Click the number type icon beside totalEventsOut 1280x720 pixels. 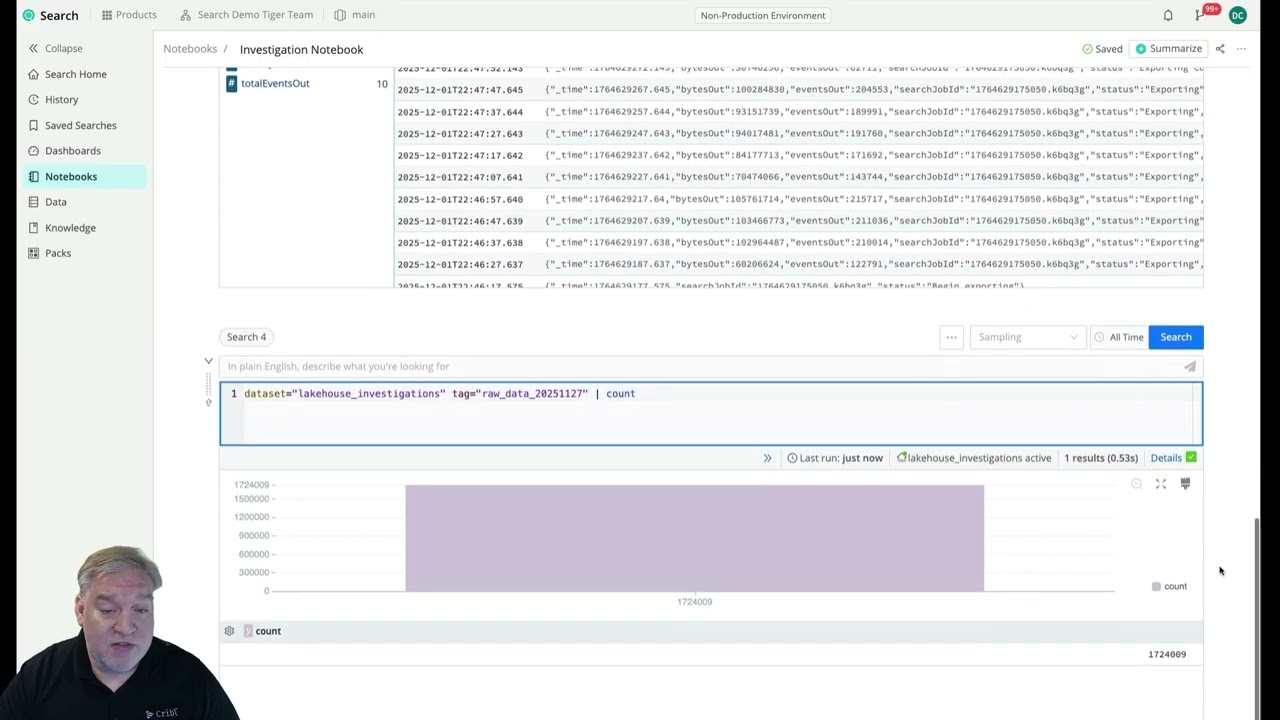231,83
